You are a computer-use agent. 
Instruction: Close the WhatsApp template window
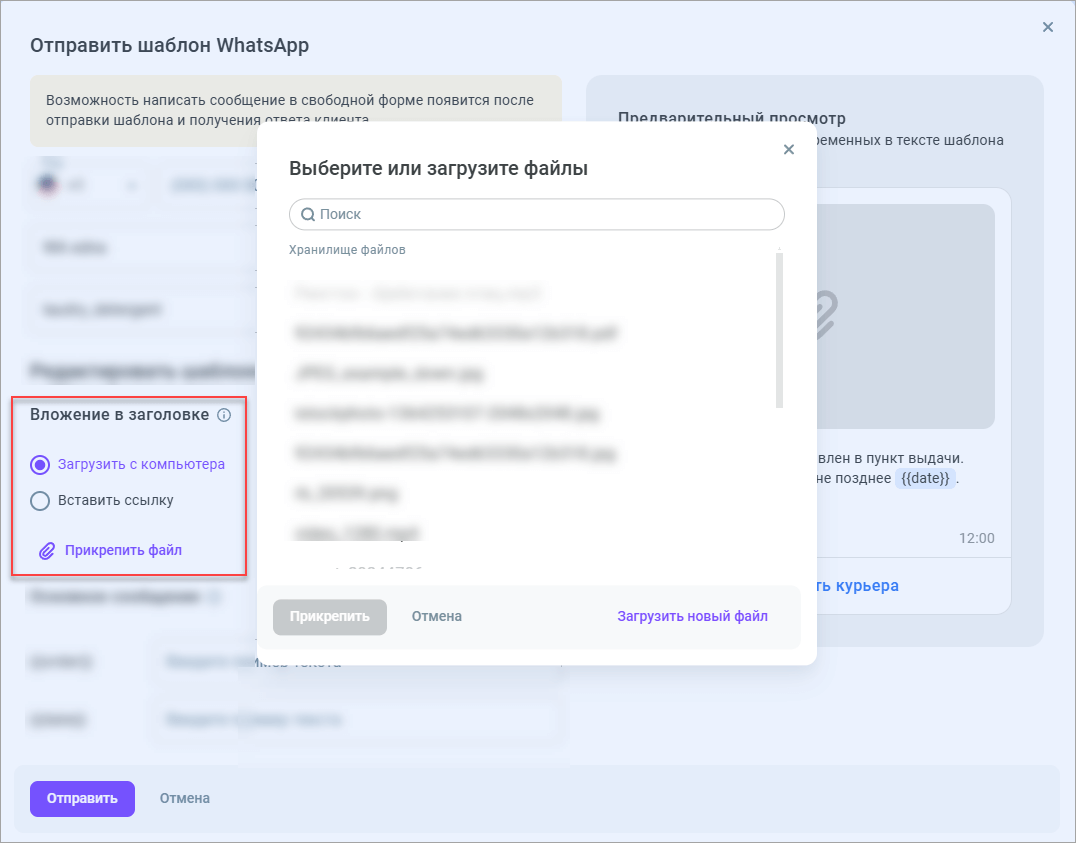(x=1047, y=27)
